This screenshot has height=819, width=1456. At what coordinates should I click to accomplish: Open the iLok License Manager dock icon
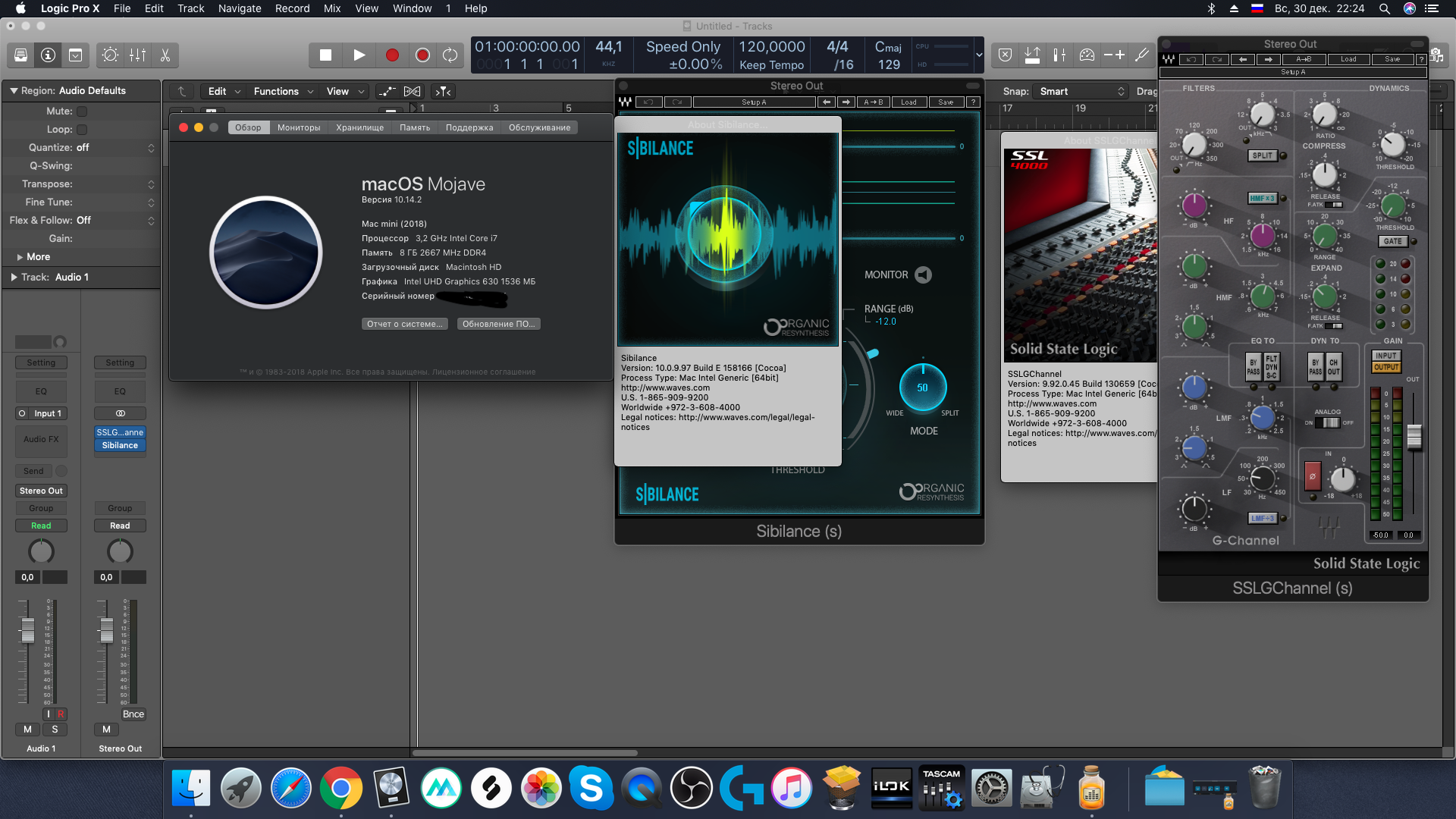pos(891,788)
